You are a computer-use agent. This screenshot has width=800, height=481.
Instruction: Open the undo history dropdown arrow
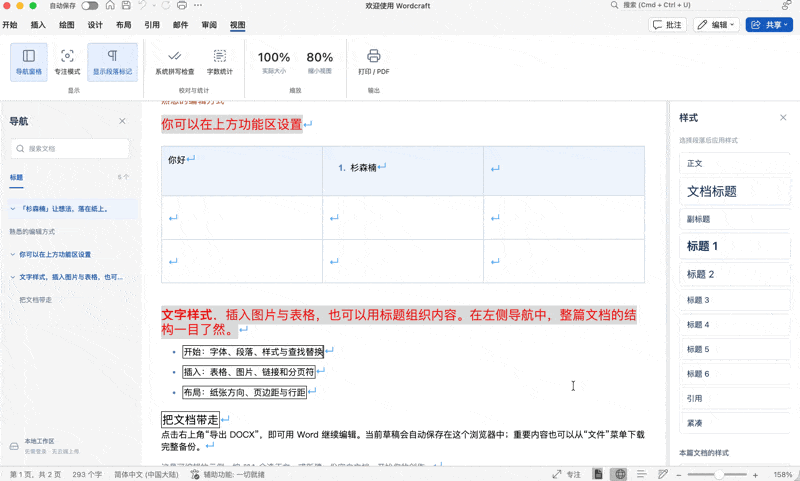point(154,6)
